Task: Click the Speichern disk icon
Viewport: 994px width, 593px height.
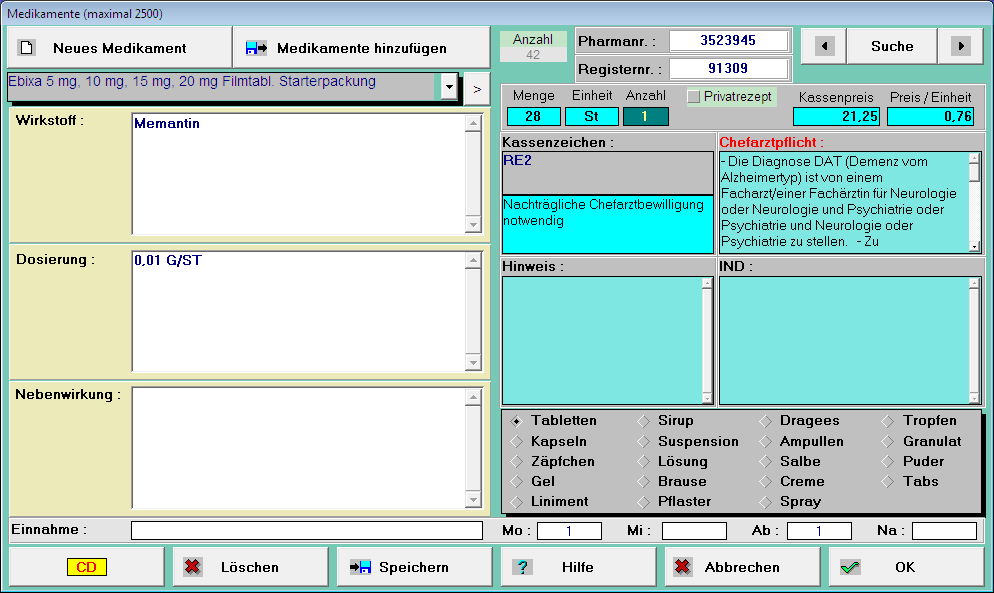Action: tap(360, 567)
